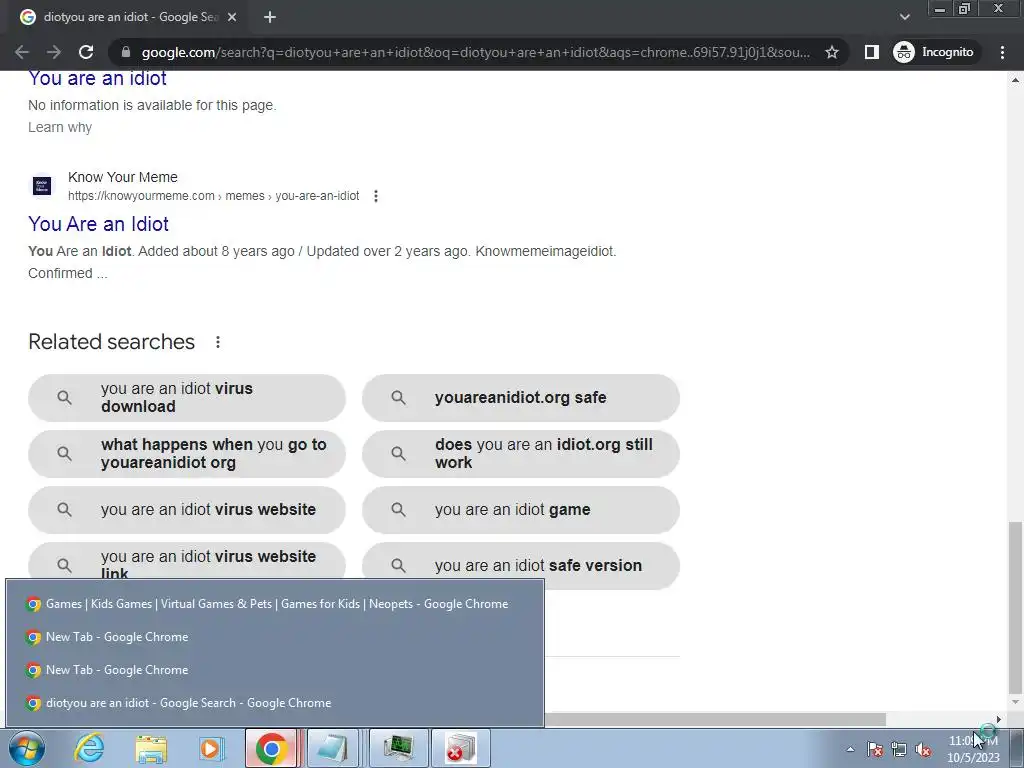Open Windows Media Player on taskbar
The width and height of the screenshot is (1024, 768).
click(x=212, y=748)
